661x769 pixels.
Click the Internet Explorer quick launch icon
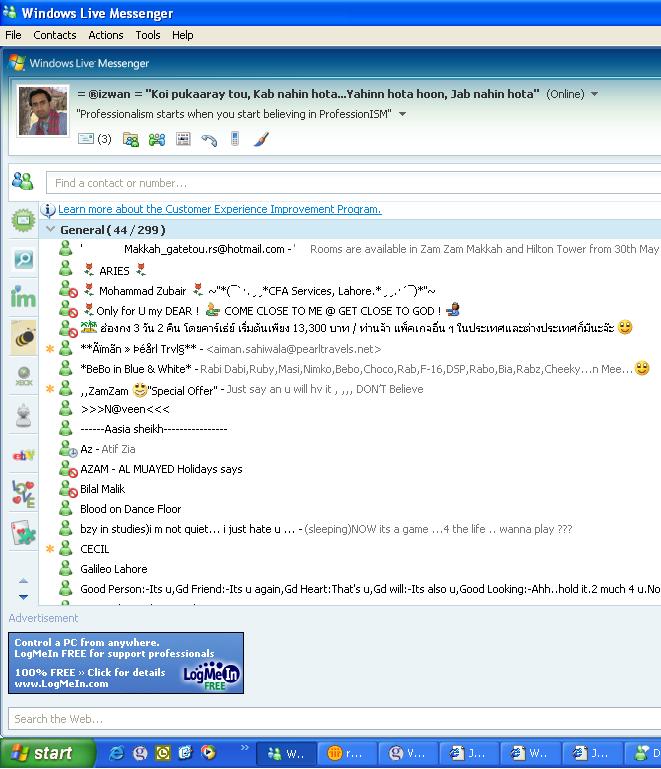(116, 753)
